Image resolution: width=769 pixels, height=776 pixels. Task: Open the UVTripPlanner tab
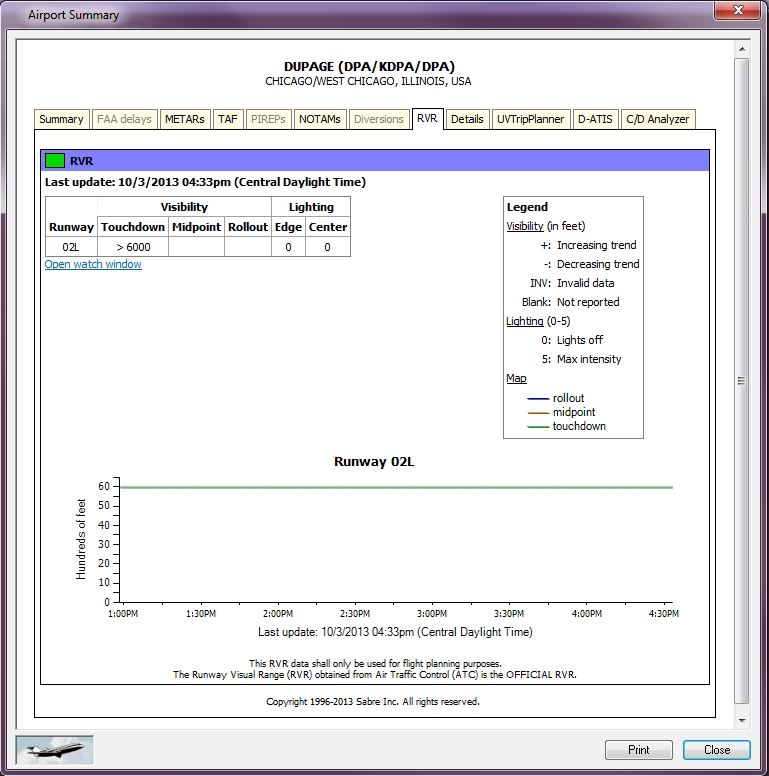tap(531, 119)
